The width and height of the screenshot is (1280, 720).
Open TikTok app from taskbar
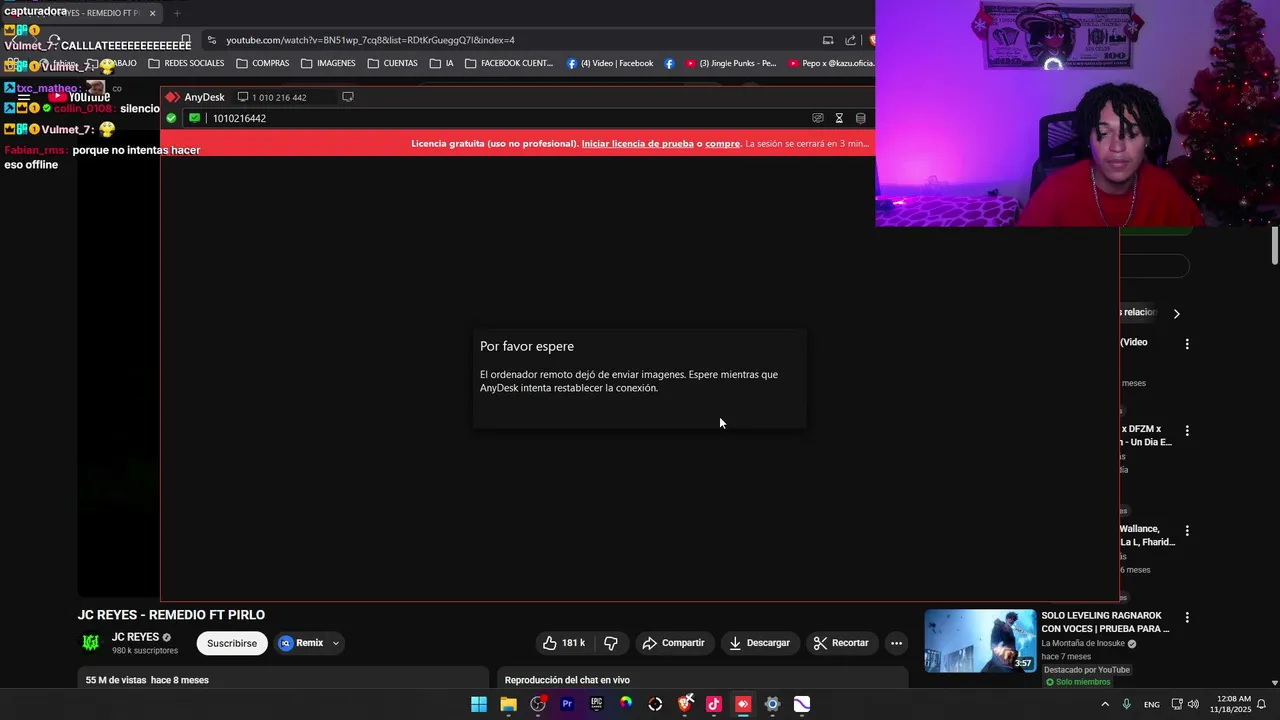[714, 704]
